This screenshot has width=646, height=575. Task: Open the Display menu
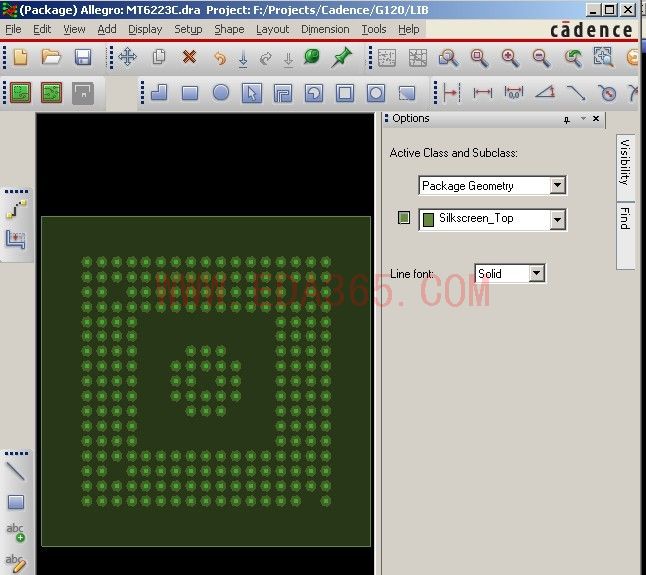click(x=145, y=29)
